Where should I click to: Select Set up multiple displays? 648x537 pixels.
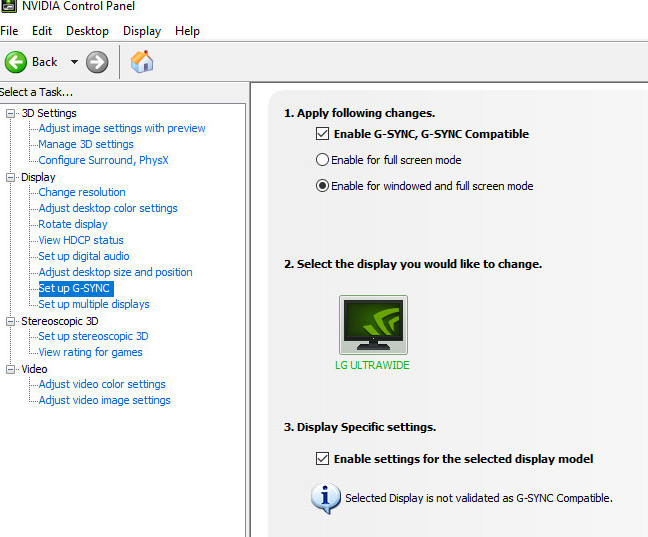[94, 304]
